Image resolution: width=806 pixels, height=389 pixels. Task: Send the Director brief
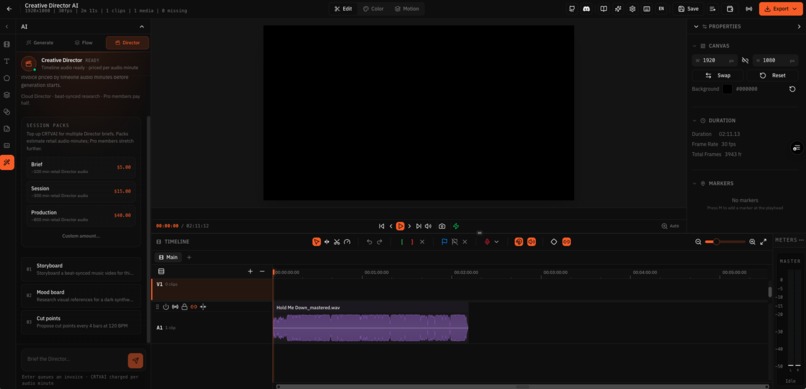(x=135, y=360)
